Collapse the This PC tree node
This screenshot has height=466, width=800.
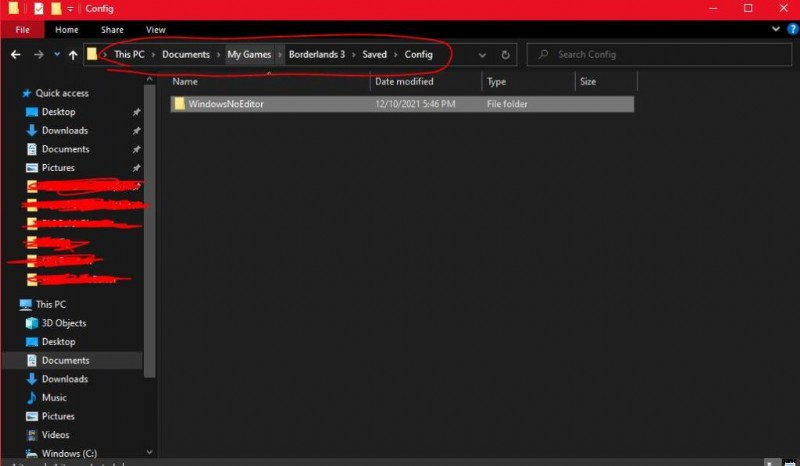click(10, 304)
